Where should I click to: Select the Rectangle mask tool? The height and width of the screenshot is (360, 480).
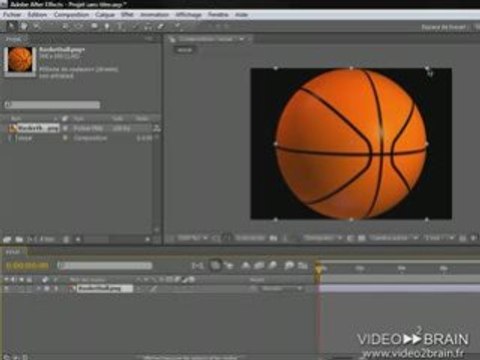94,26
